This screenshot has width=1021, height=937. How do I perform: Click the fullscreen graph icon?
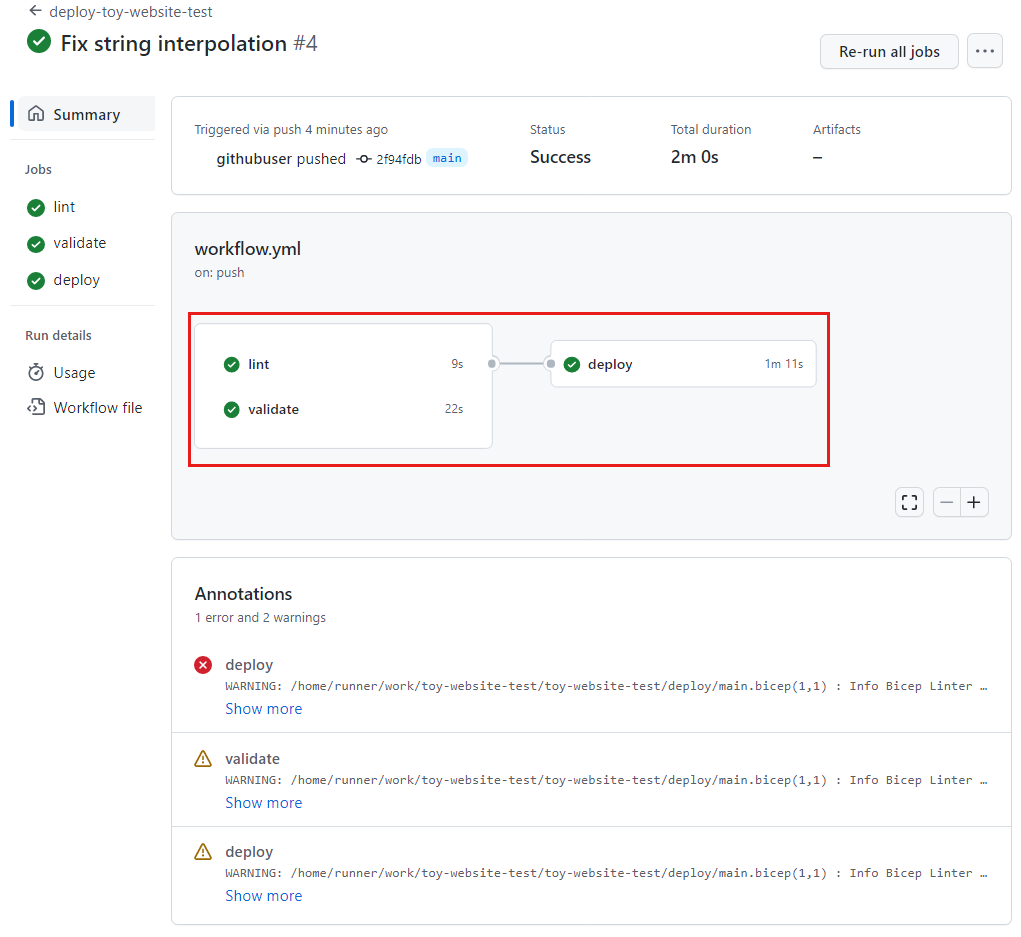pos(909,502)
